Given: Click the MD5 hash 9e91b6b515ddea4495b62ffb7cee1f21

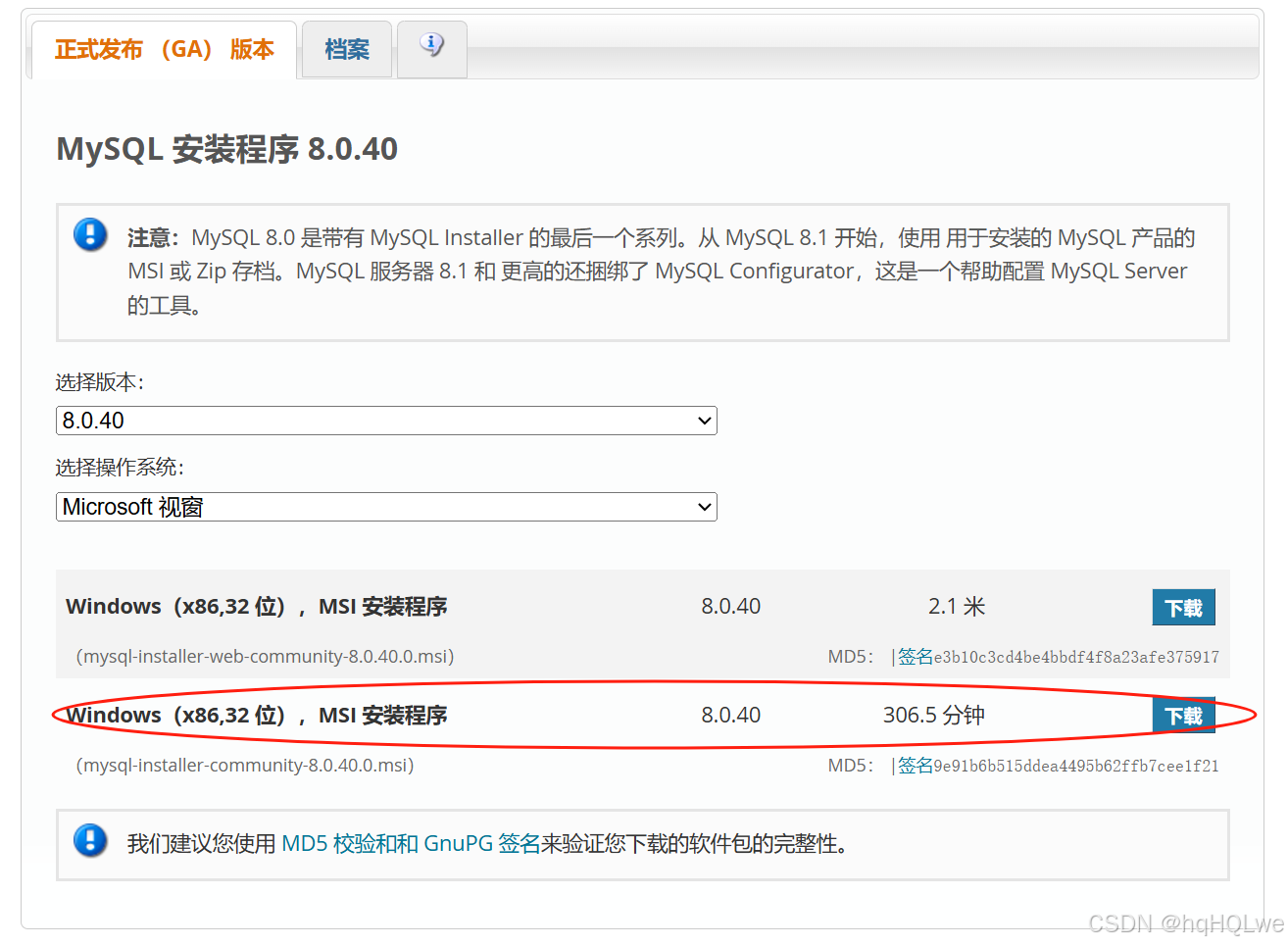Looking at the screenshot, I should 1076,766.
